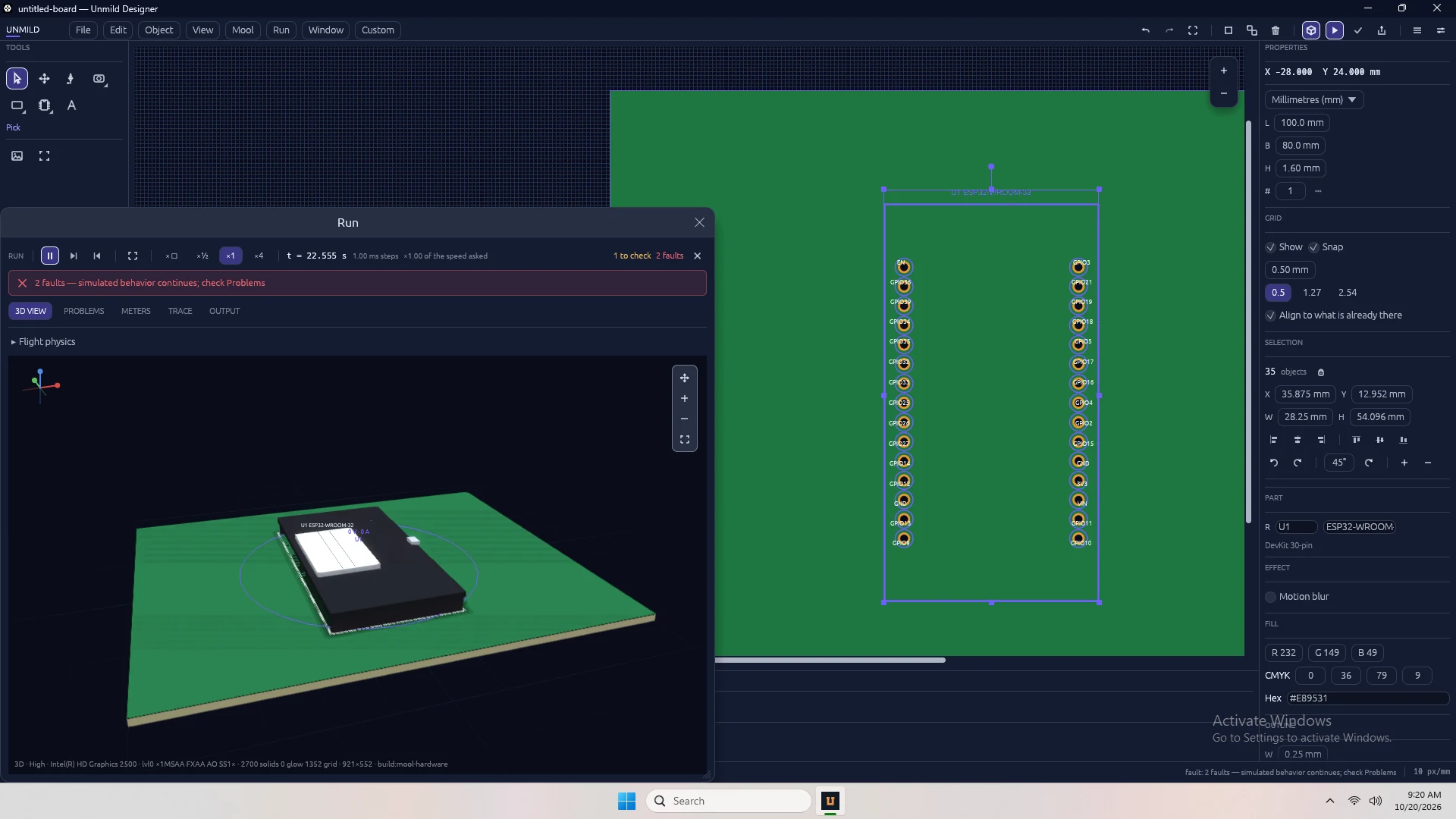Select the move/pan tool
The width and height of the screenshot is (1456, 819).
pyautogui.click(x=44, y=79)
